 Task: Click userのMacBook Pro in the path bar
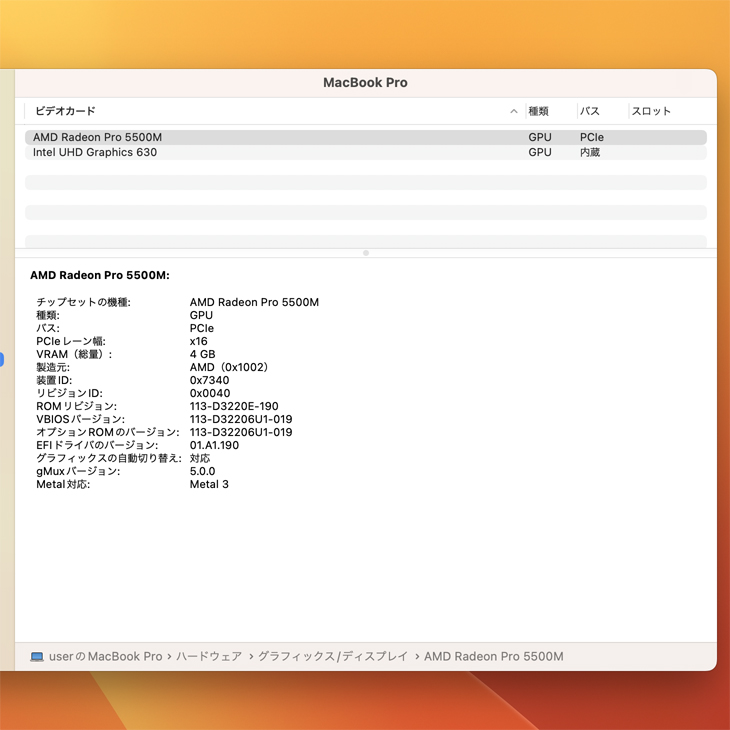coord(105,657)
